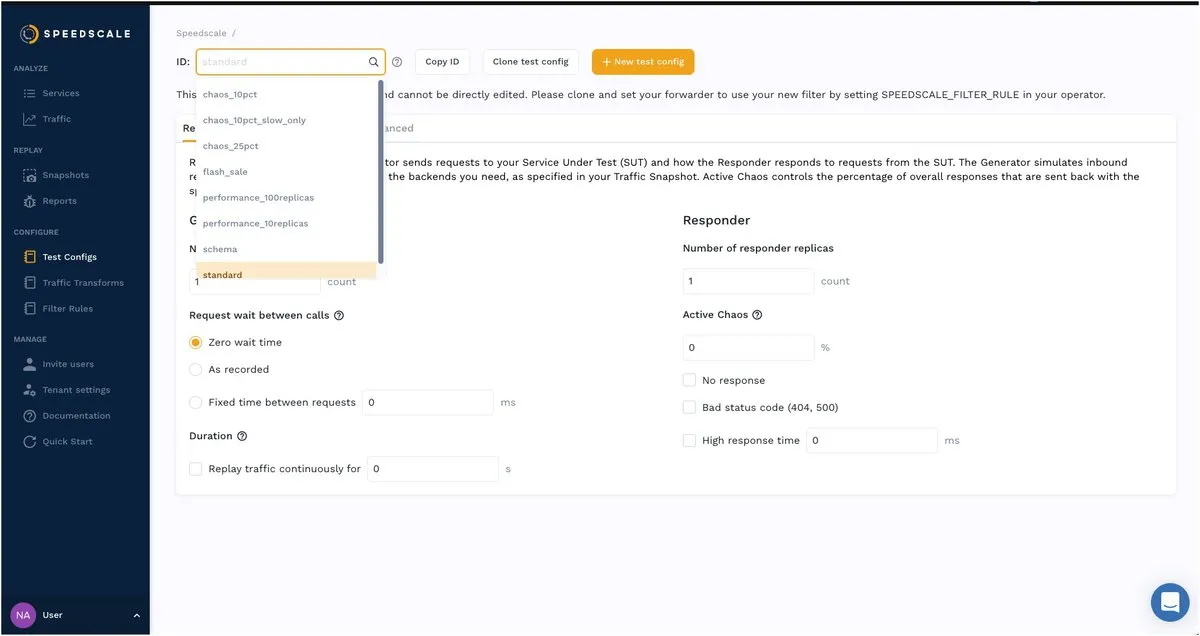
Task: Open Filter Rules in the sidebar
Action: 67,309
